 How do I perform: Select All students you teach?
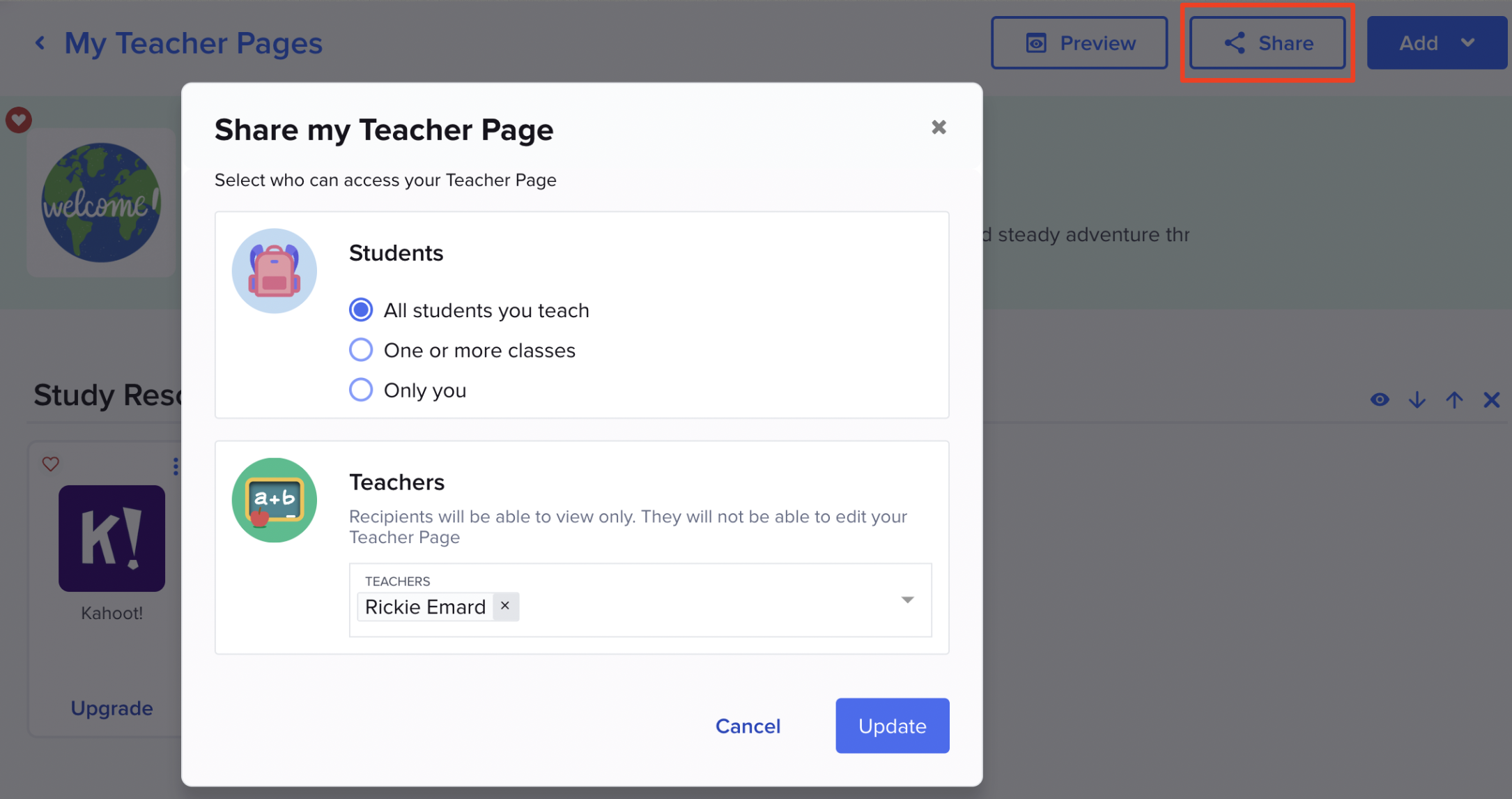pyautogui.click(x=361, y=310)
